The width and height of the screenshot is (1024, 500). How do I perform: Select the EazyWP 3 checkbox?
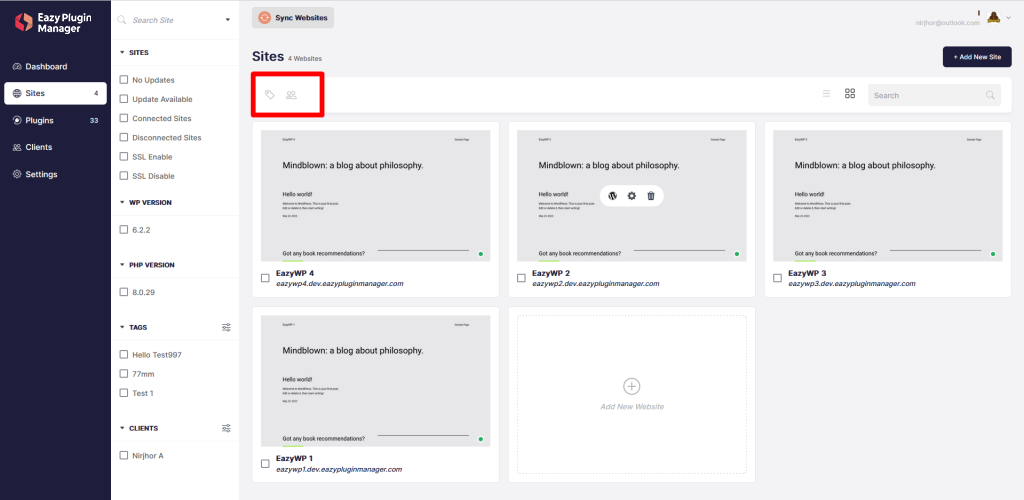click(x=777, y=278)
